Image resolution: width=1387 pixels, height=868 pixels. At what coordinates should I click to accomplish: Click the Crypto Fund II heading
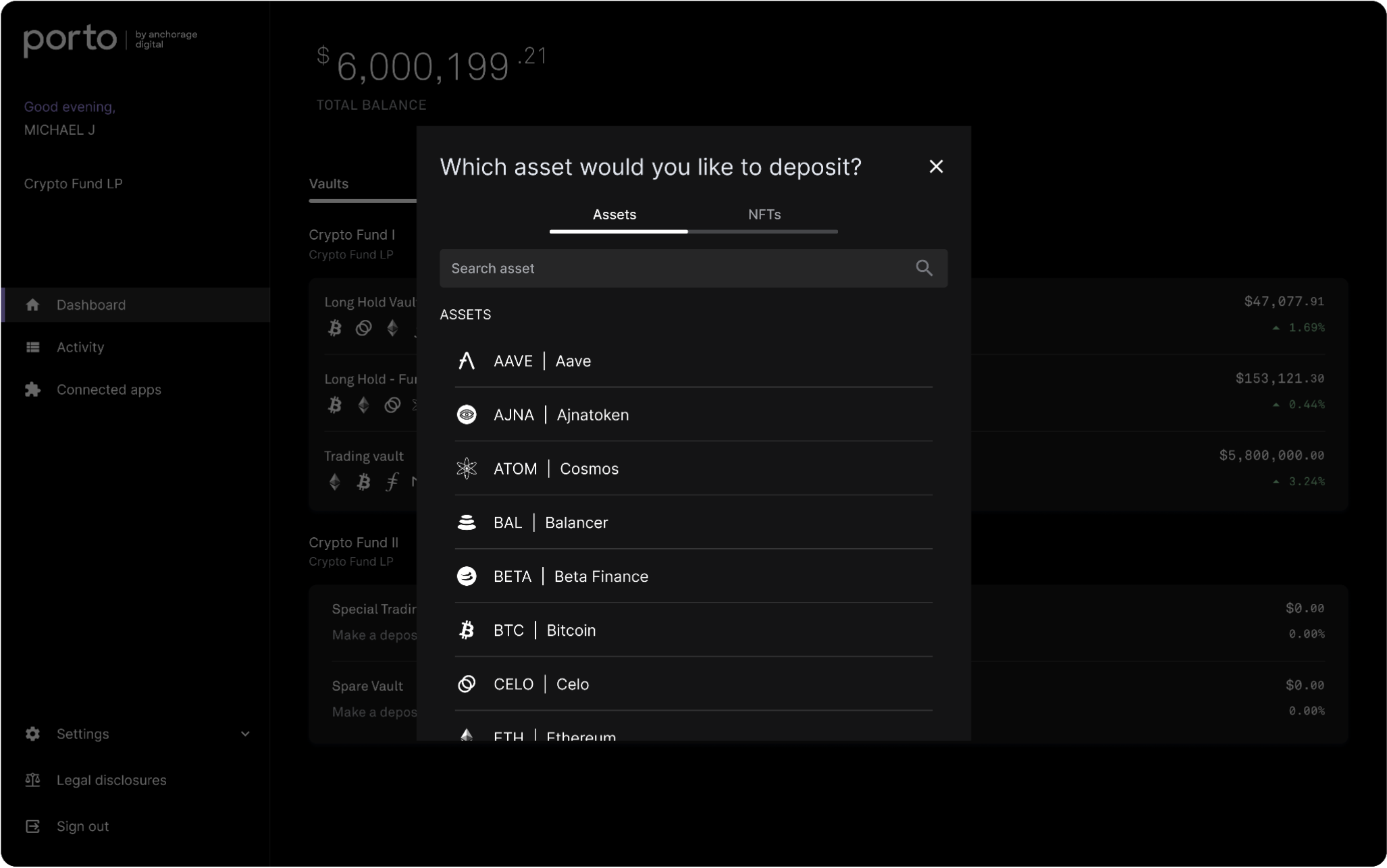(x=353, y=543)
